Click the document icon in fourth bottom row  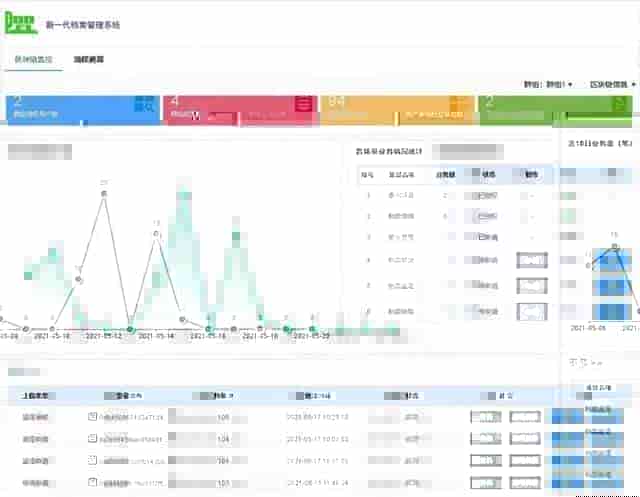click(92, 483)
